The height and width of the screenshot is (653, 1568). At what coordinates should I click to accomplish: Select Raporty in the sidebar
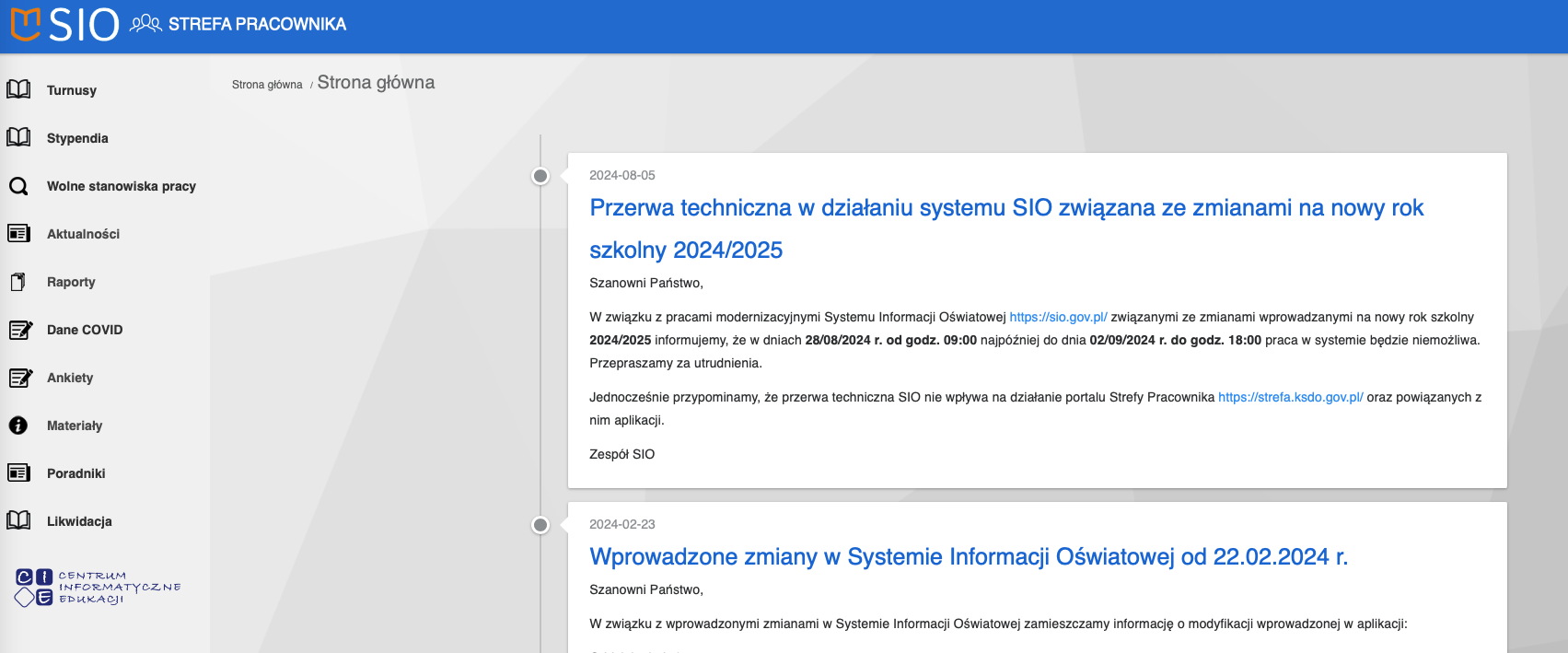(x=71, y=282)
